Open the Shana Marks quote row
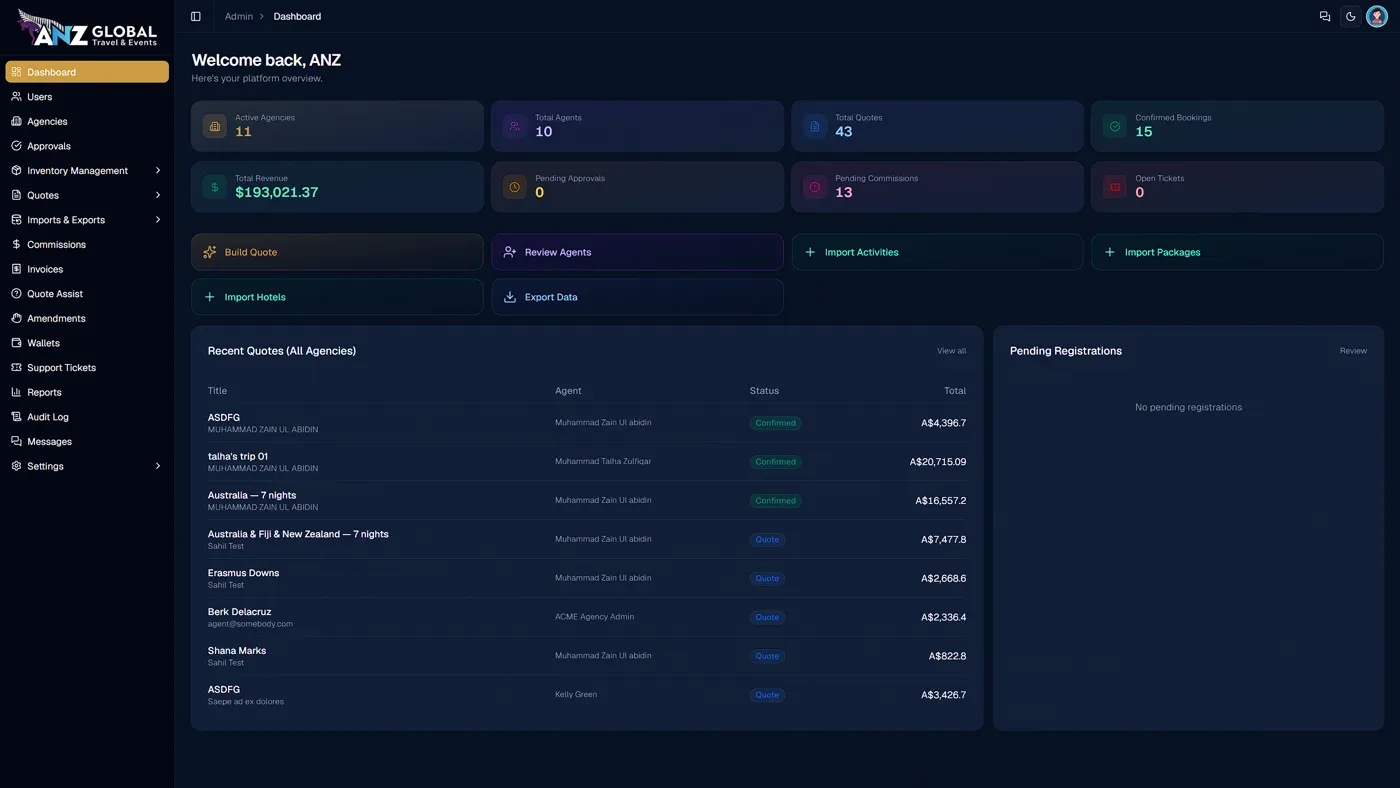 point(587,656)
